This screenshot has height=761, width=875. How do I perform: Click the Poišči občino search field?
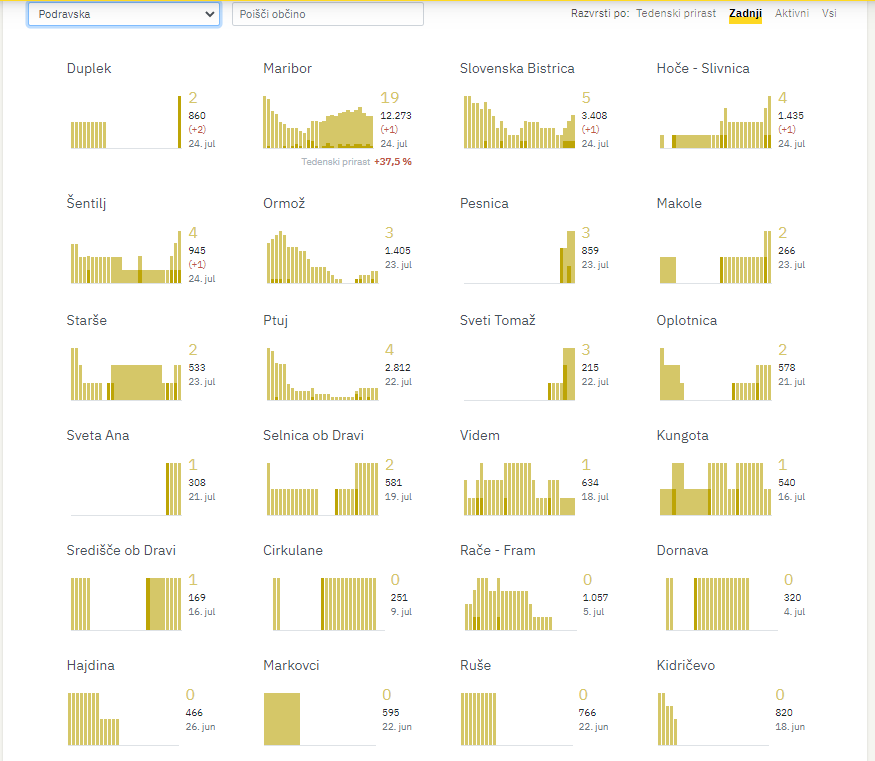coord(328,14)
